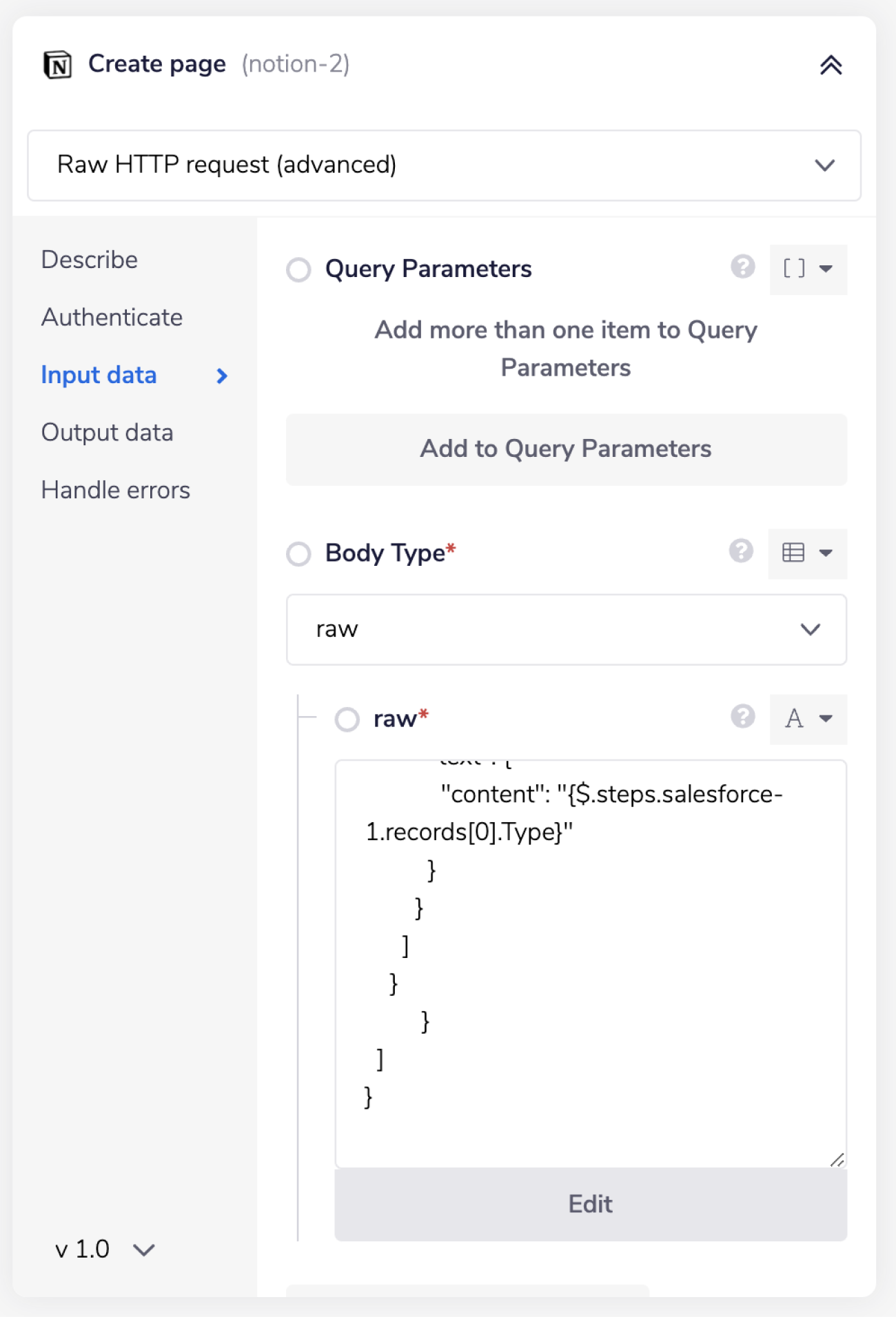This screenshot has height=1317, width=896.
Task: Open the raw field string type selector
Action: (808, 719)
